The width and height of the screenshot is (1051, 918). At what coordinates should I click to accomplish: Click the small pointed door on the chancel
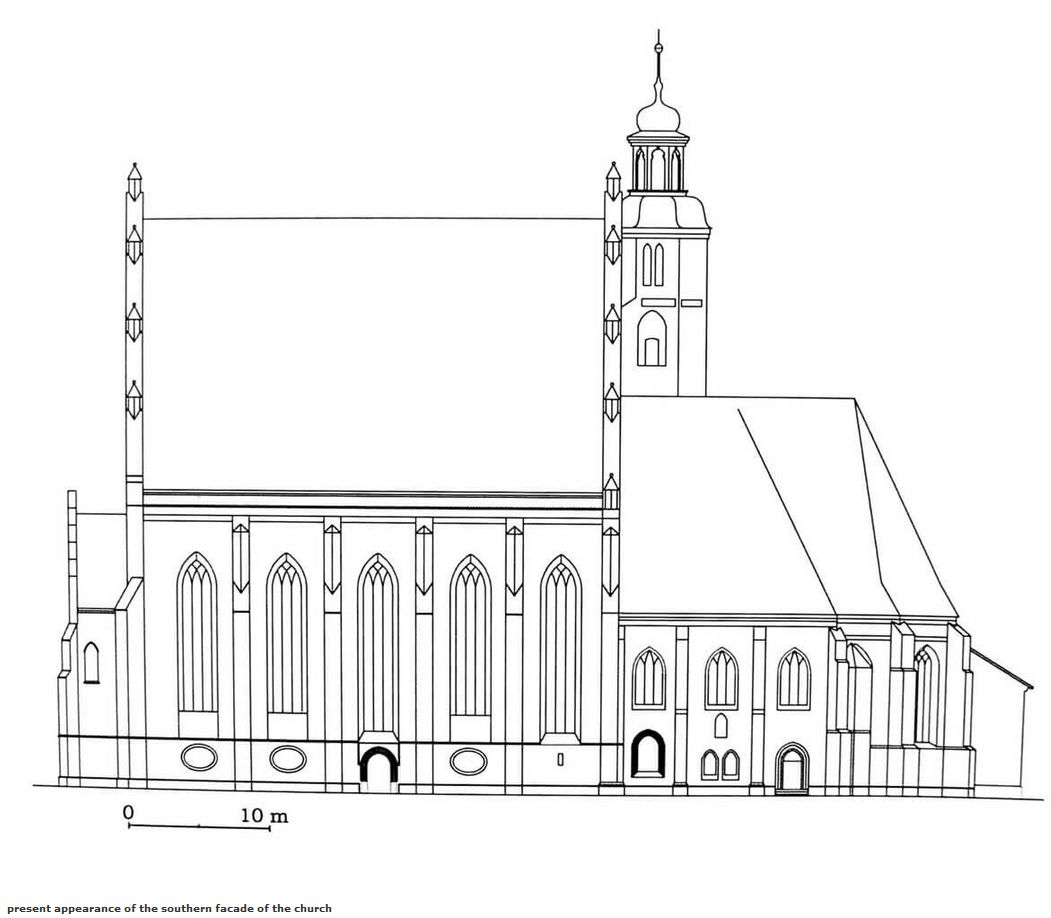click(792, 768)
